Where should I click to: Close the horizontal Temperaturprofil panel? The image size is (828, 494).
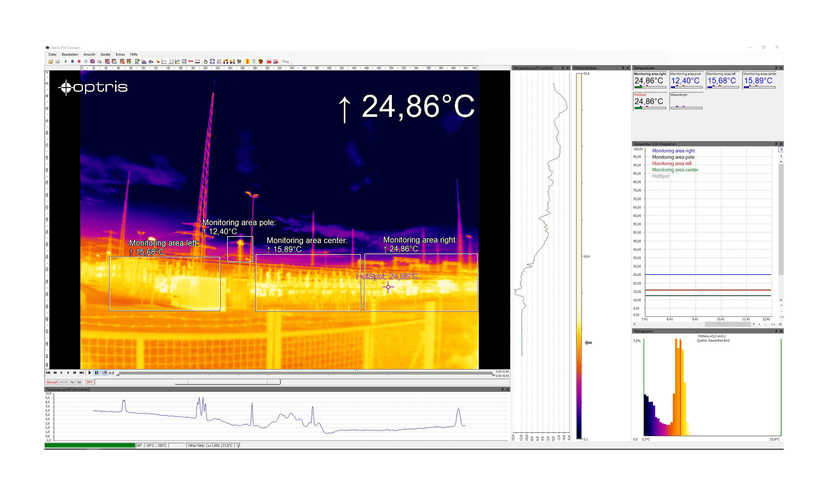tap(507, 390)
